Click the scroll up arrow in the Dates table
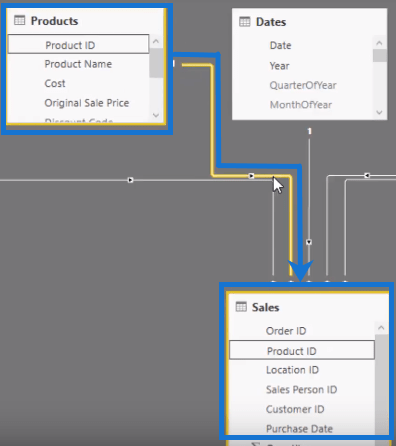Screen dimensions: 396x446 [379, 43]
